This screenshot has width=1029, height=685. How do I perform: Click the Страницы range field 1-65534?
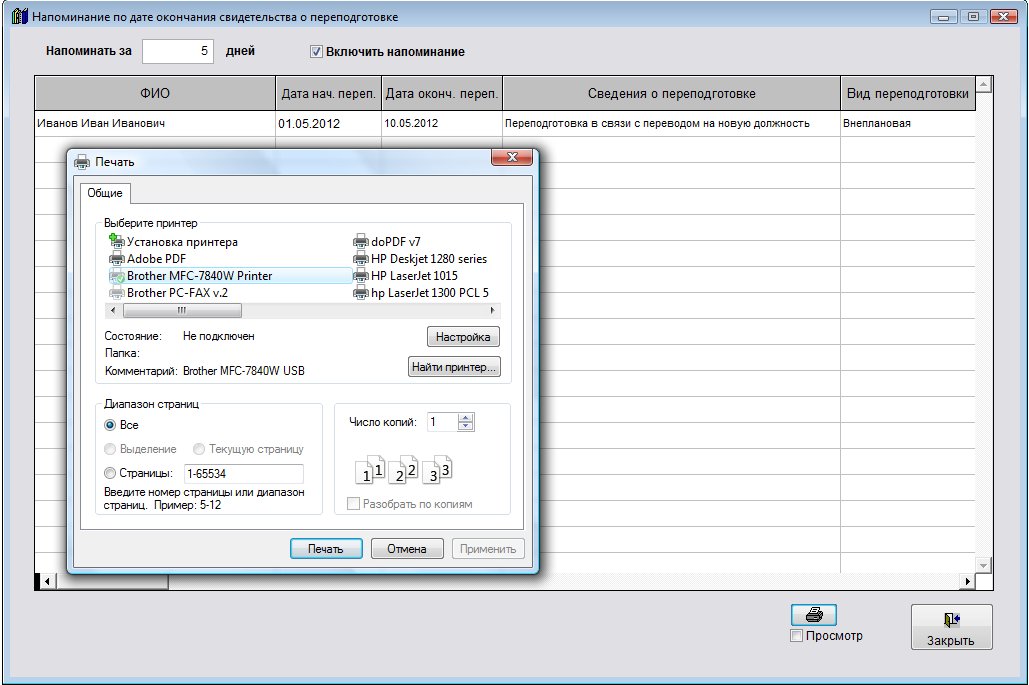243,473
